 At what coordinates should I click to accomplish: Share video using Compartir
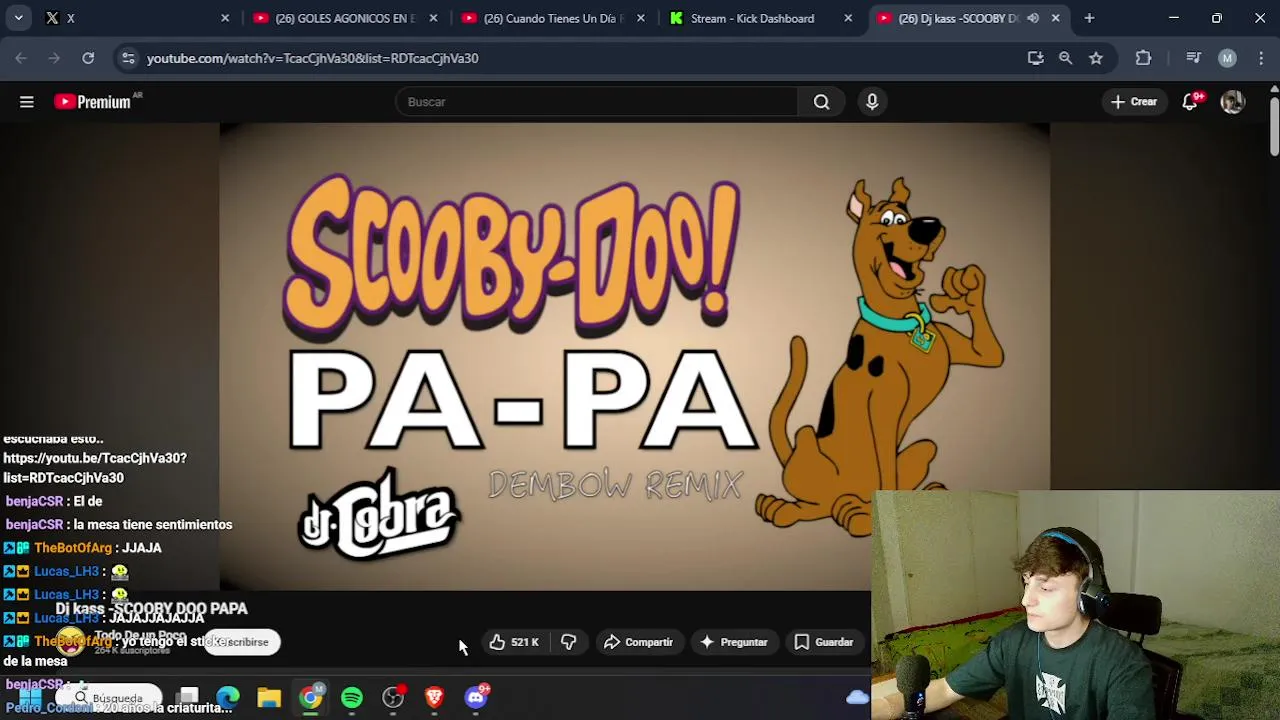coord(638,642)
